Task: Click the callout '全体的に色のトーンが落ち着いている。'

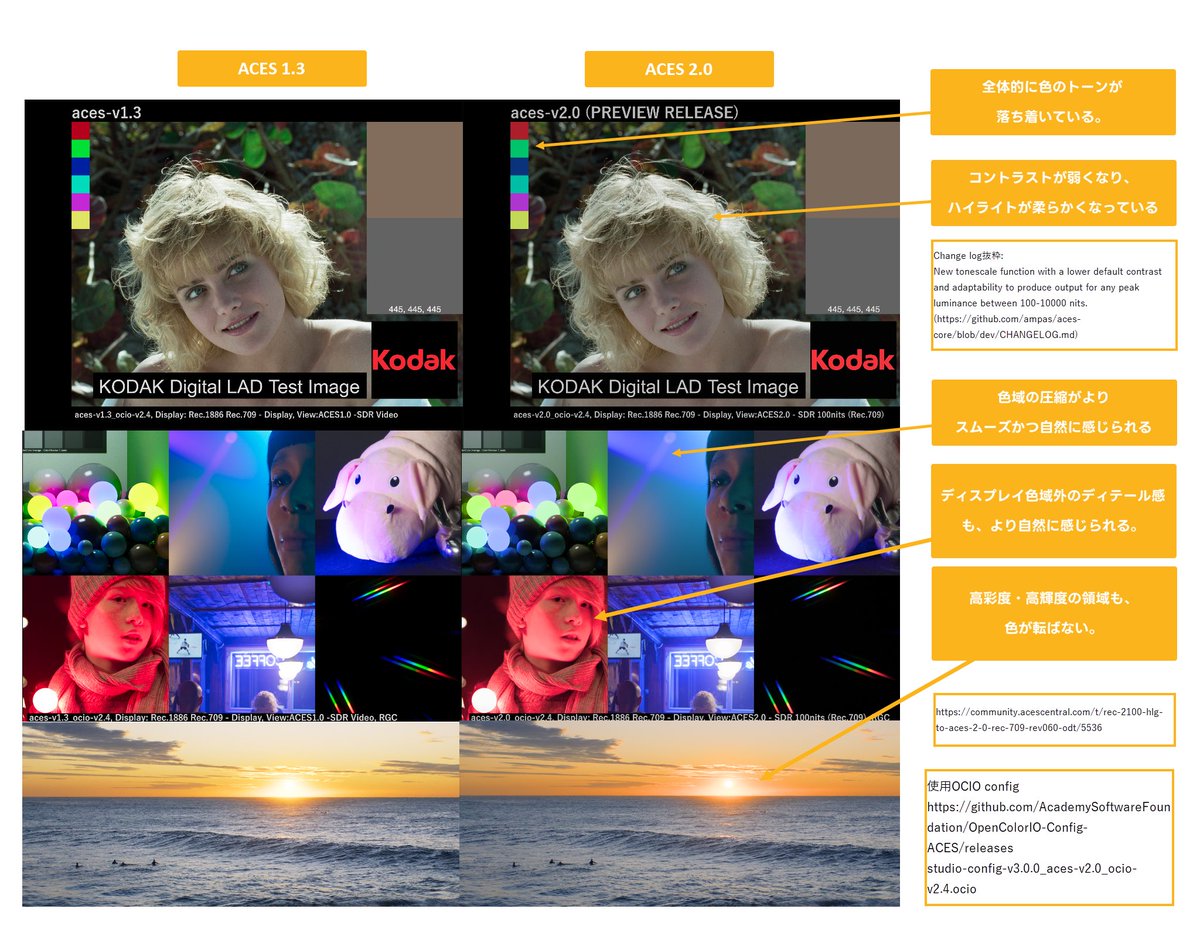Action: 1053,102
